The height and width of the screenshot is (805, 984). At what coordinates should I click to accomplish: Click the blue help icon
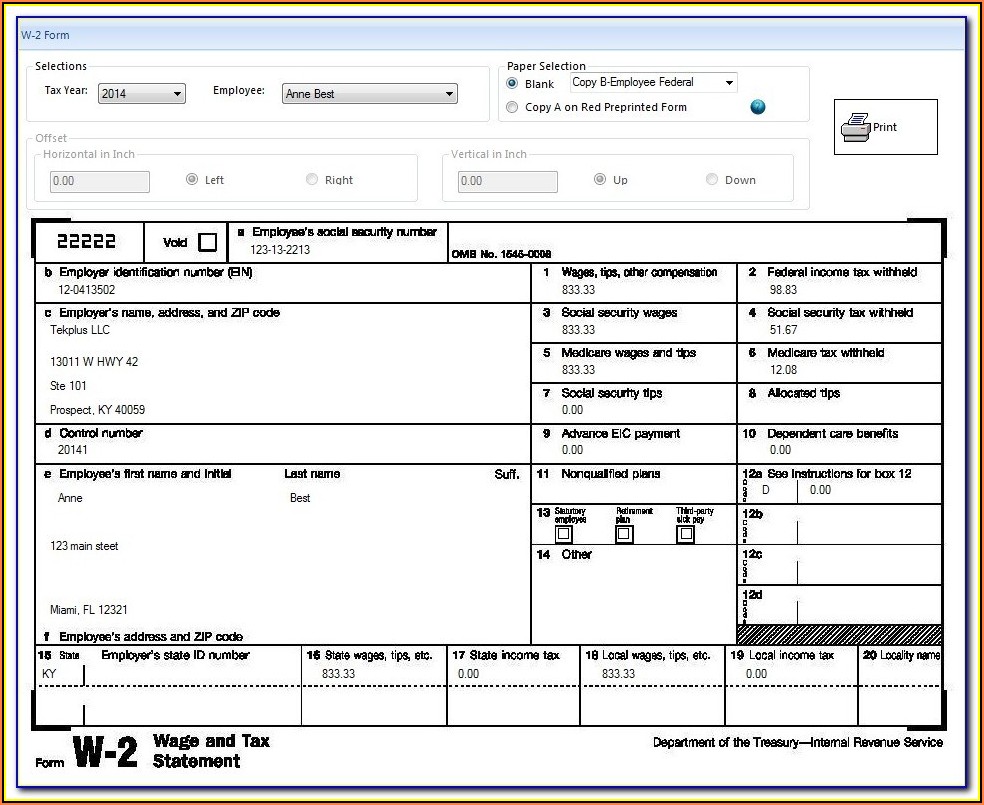coord(757,107)
